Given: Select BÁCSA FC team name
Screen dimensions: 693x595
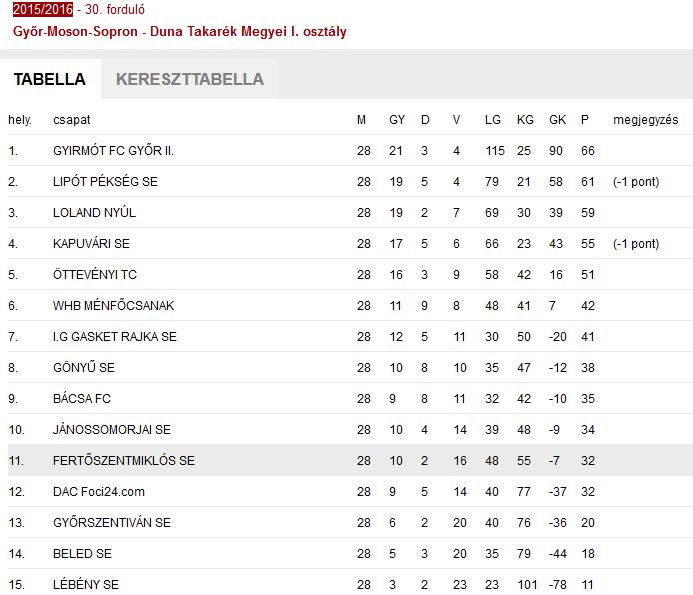Looking at the screenshot, I should 82,399.
